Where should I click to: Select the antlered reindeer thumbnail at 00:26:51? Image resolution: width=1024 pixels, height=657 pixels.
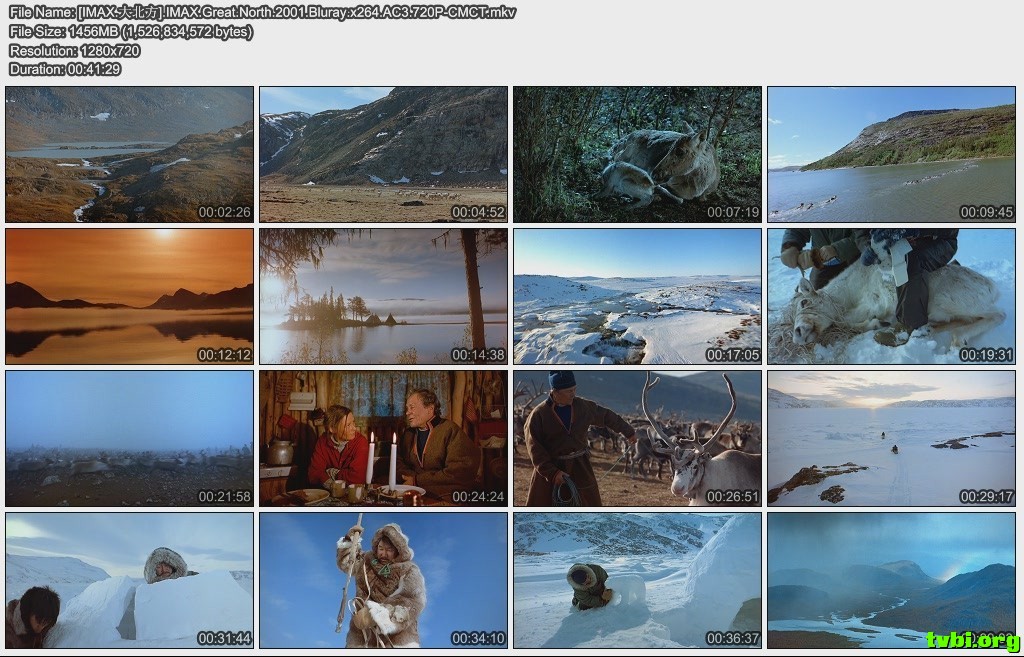pos(637,438)
